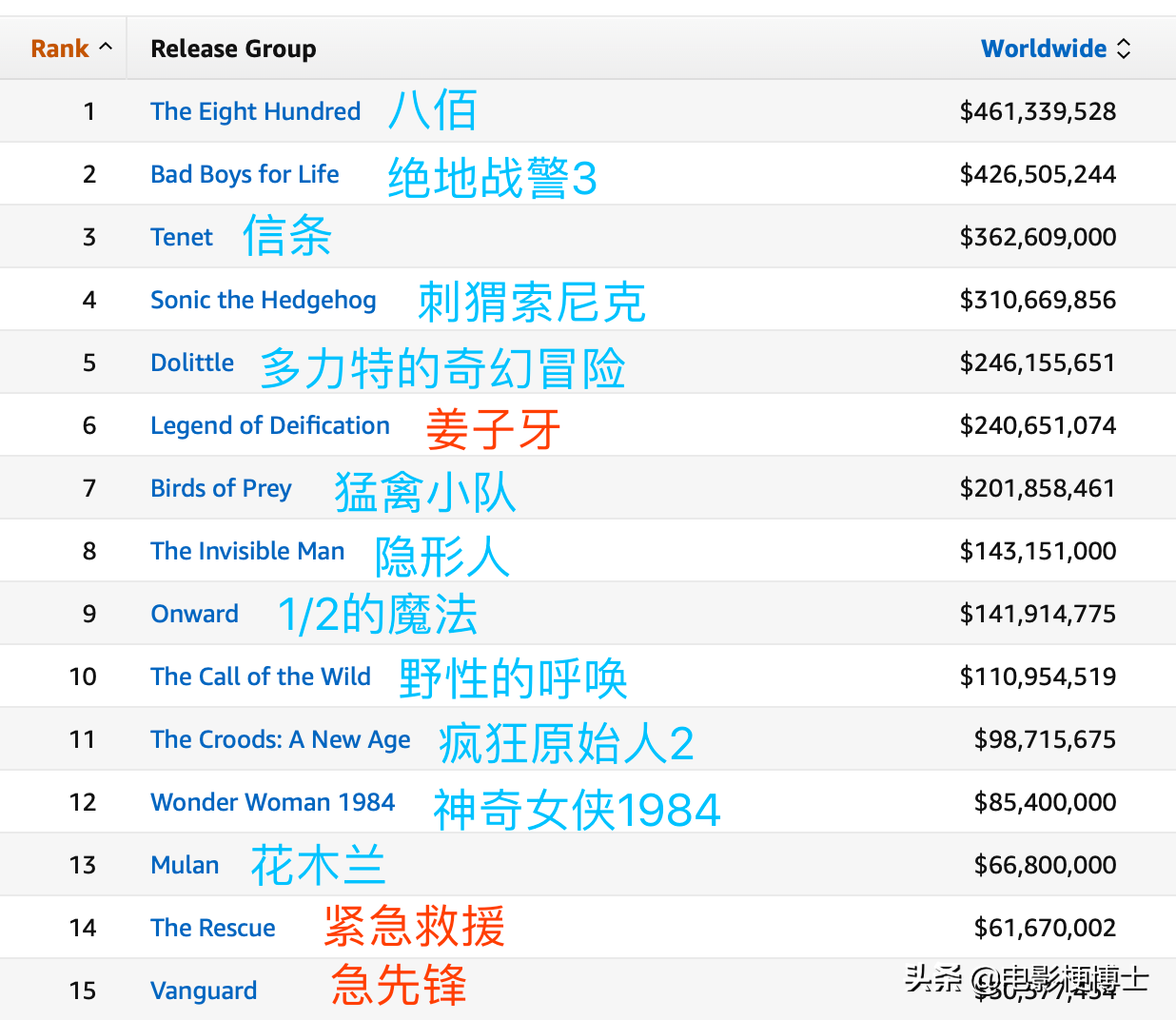Select the $61,670,002 worldwide gross value
Image resolution: width=1176 pixels, height=1020 pixels.
point(1045,928)
